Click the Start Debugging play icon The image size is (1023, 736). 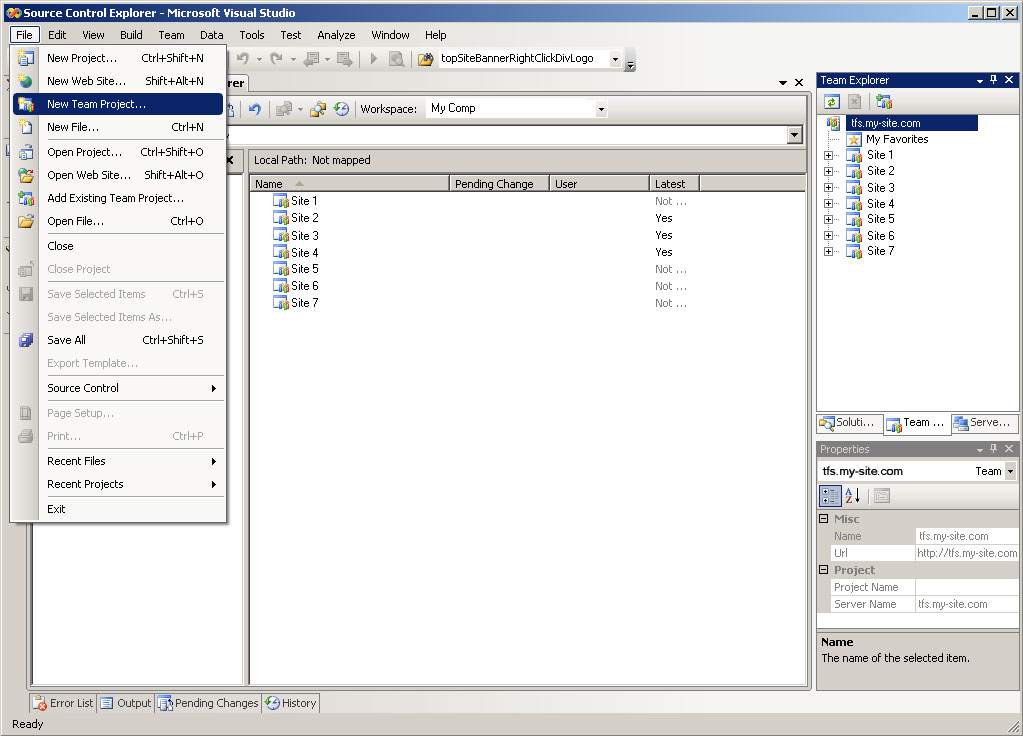[374, 59]
